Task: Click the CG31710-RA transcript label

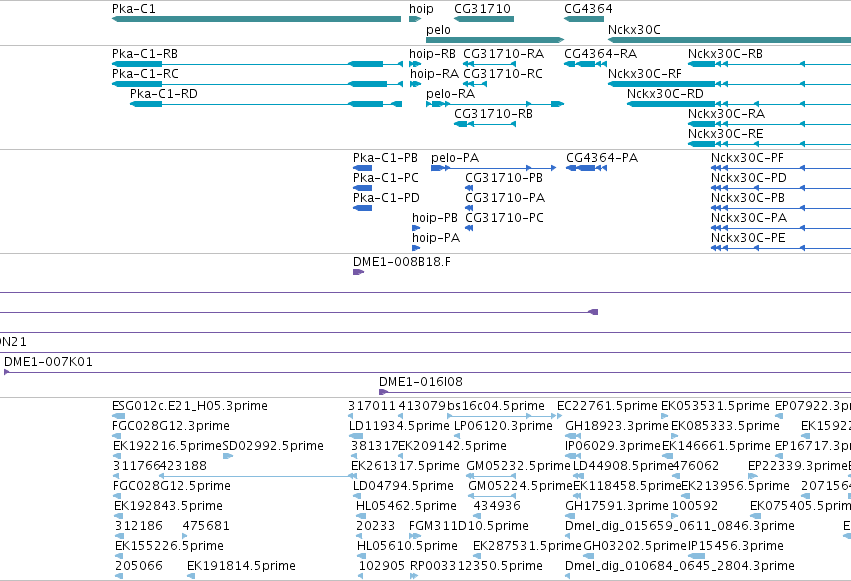Action: pos(504,54)
